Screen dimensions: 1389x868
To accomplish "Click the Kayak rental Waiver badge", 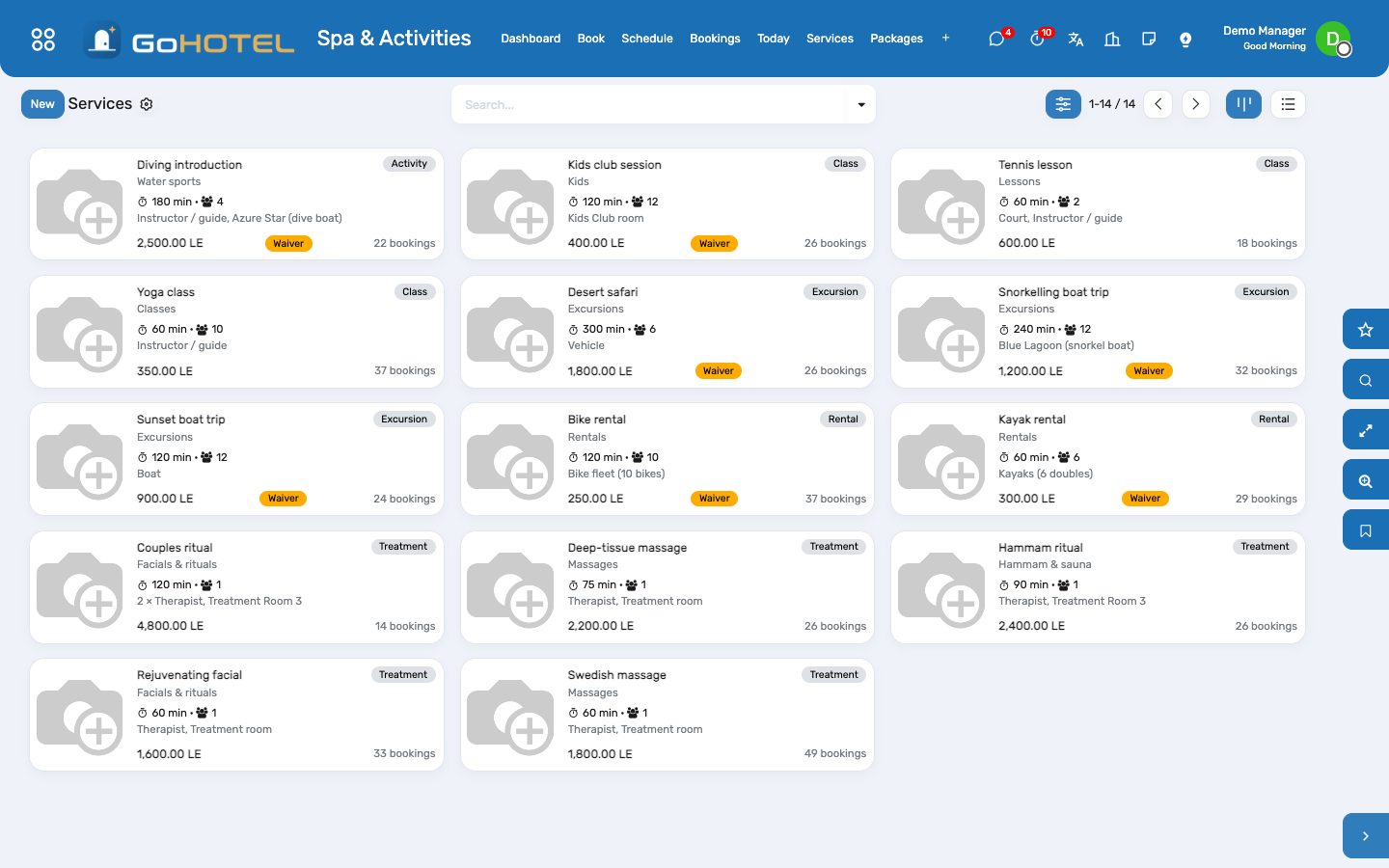I will point(1145,499).
